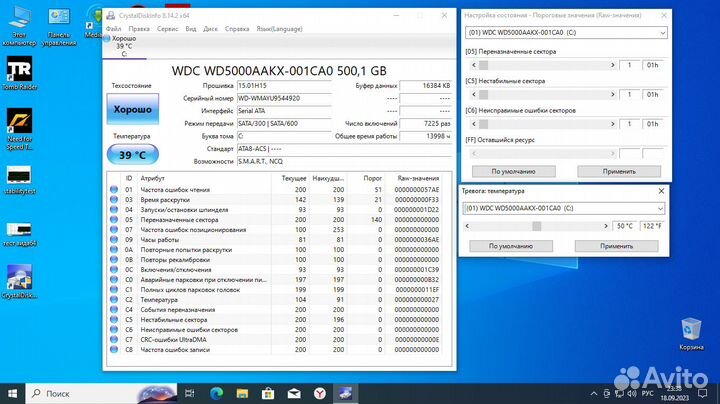Click the Хорошо health status button

click(x=133, y=109)
